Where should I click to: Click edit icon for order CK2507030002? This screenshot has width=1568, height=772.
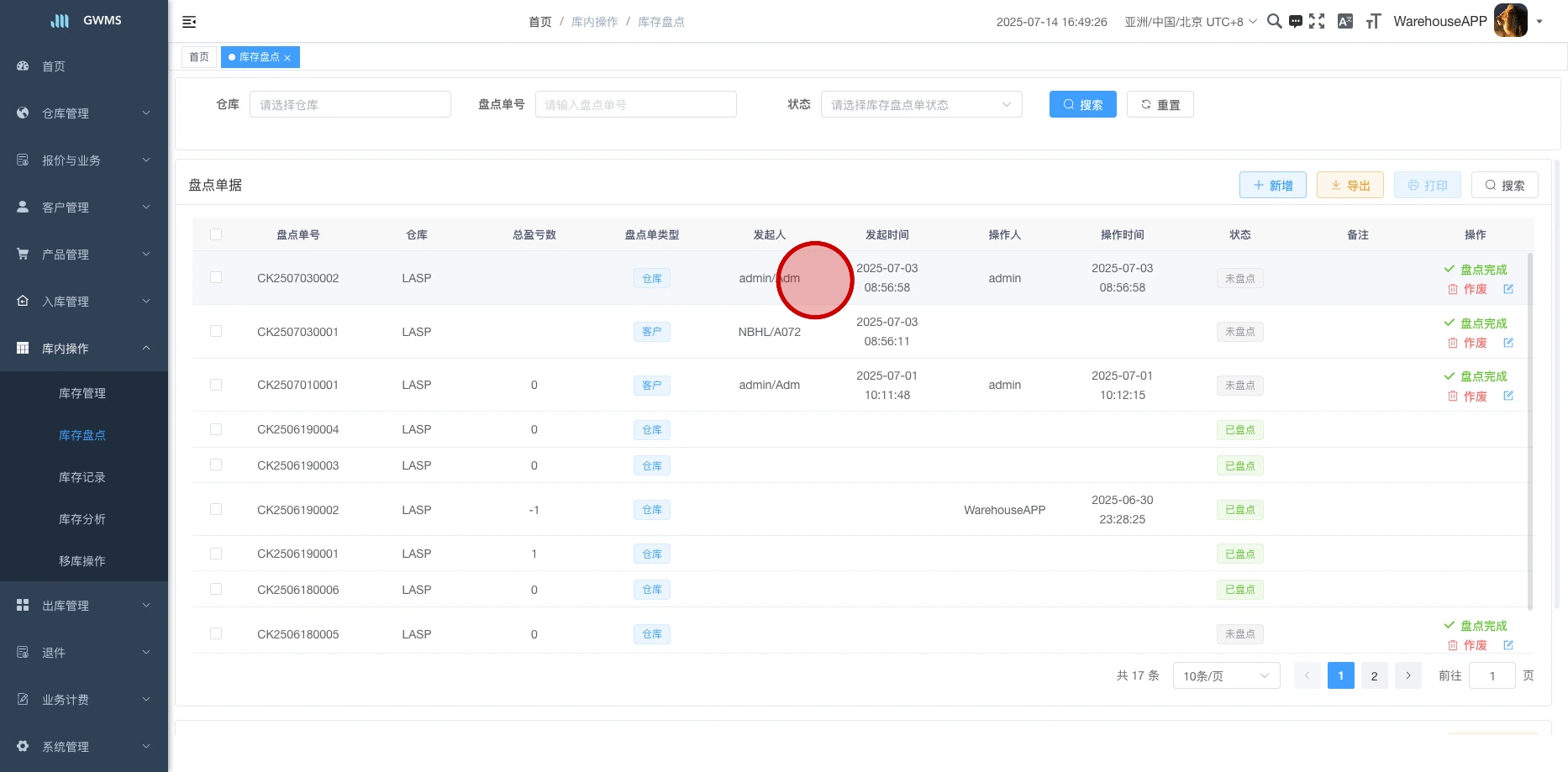click(1508, 289)
